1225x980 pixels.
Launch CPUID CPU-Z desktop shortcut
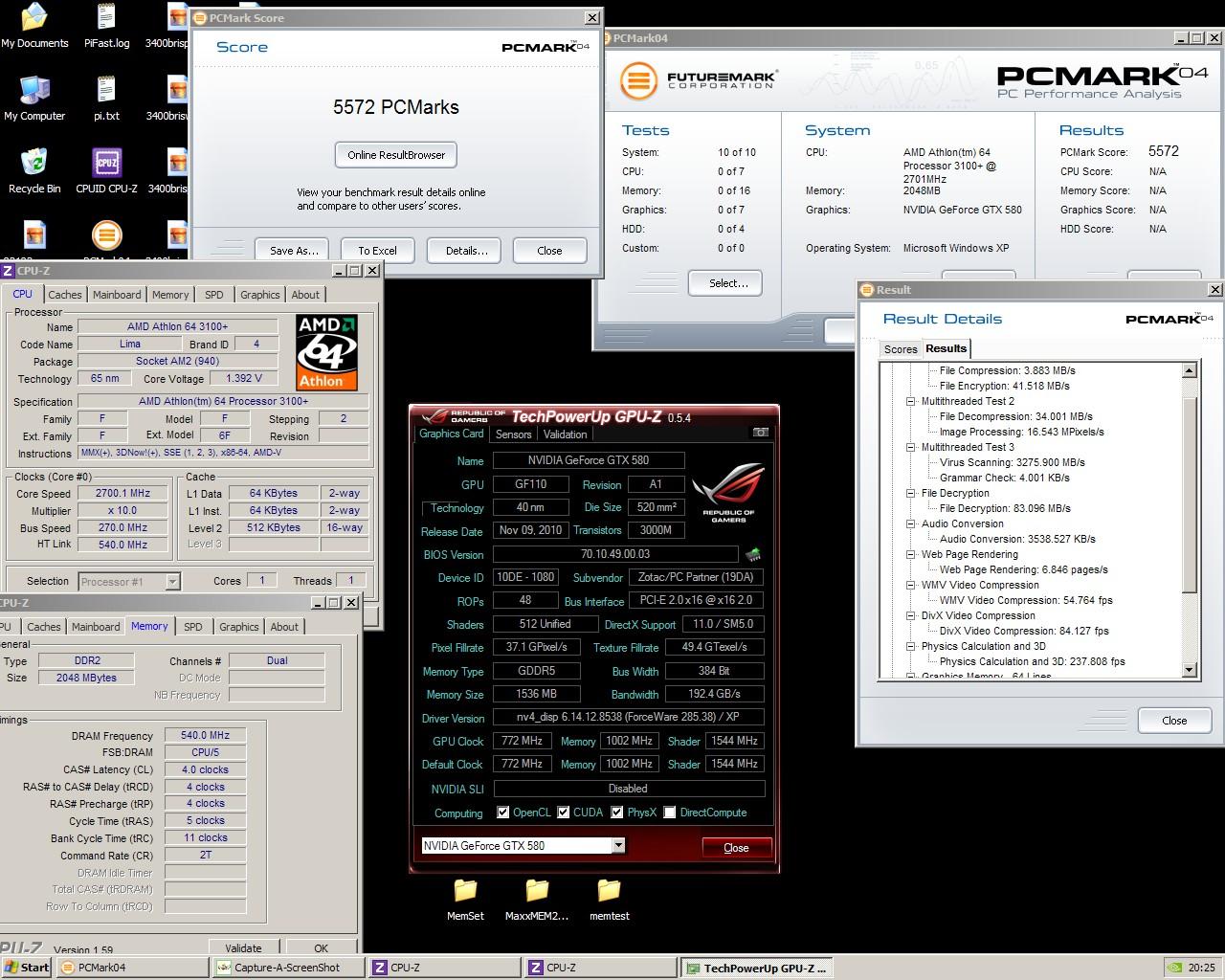106,171
